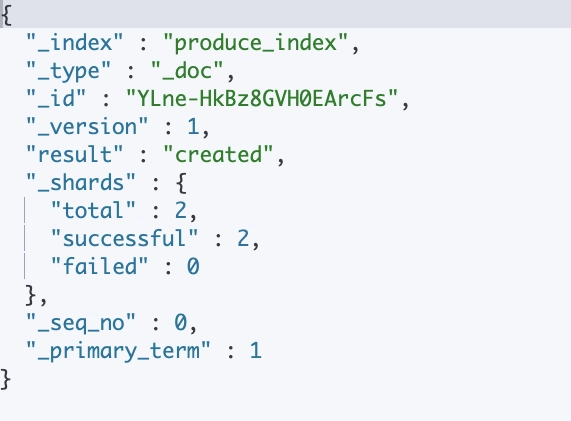Click the "_doc" value

pyautogui.click(x=187, y=70)
